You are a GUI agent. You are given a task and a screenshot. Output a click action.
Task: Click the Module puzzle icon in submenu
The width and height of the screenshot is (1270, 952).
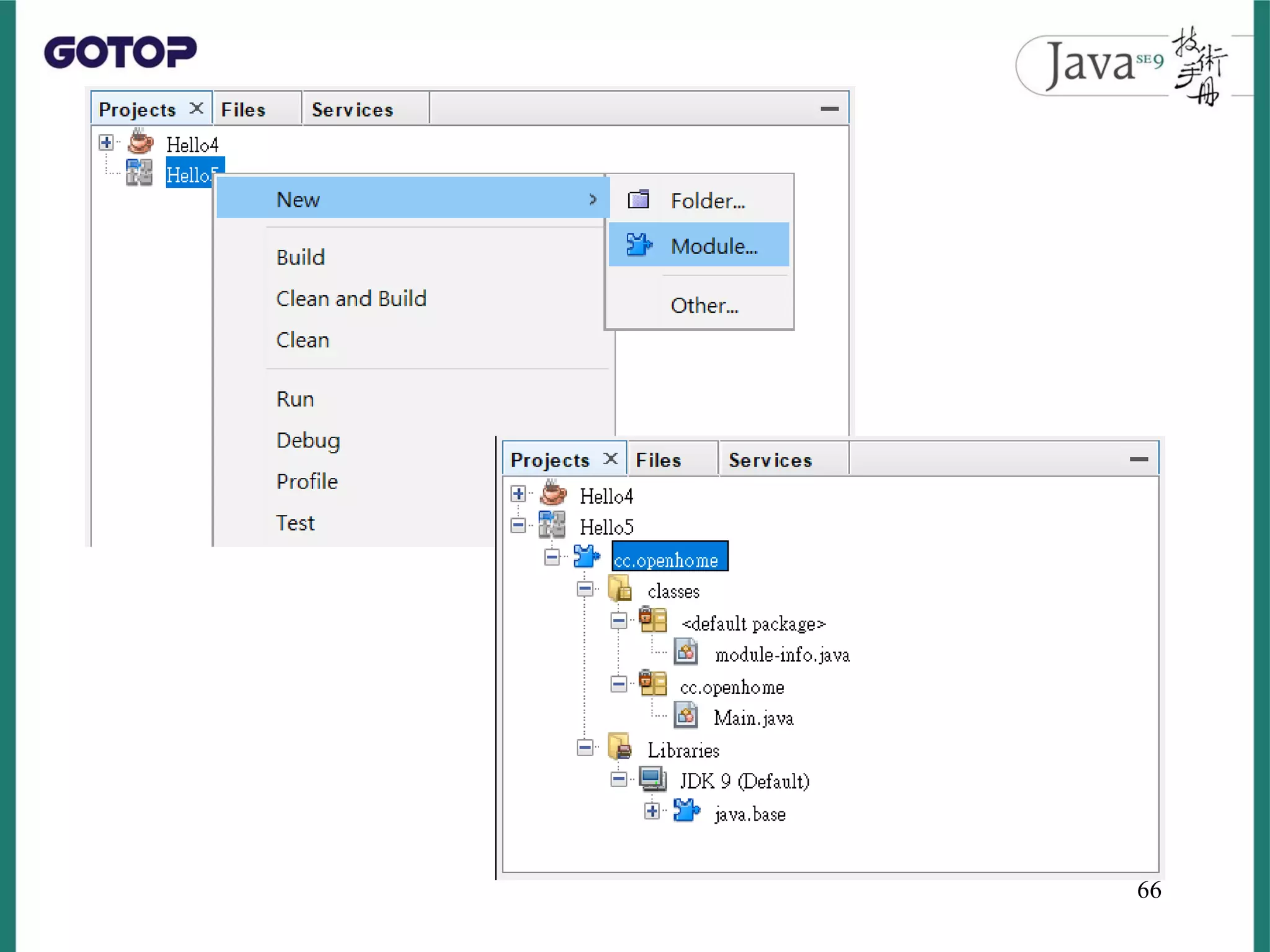638,245
